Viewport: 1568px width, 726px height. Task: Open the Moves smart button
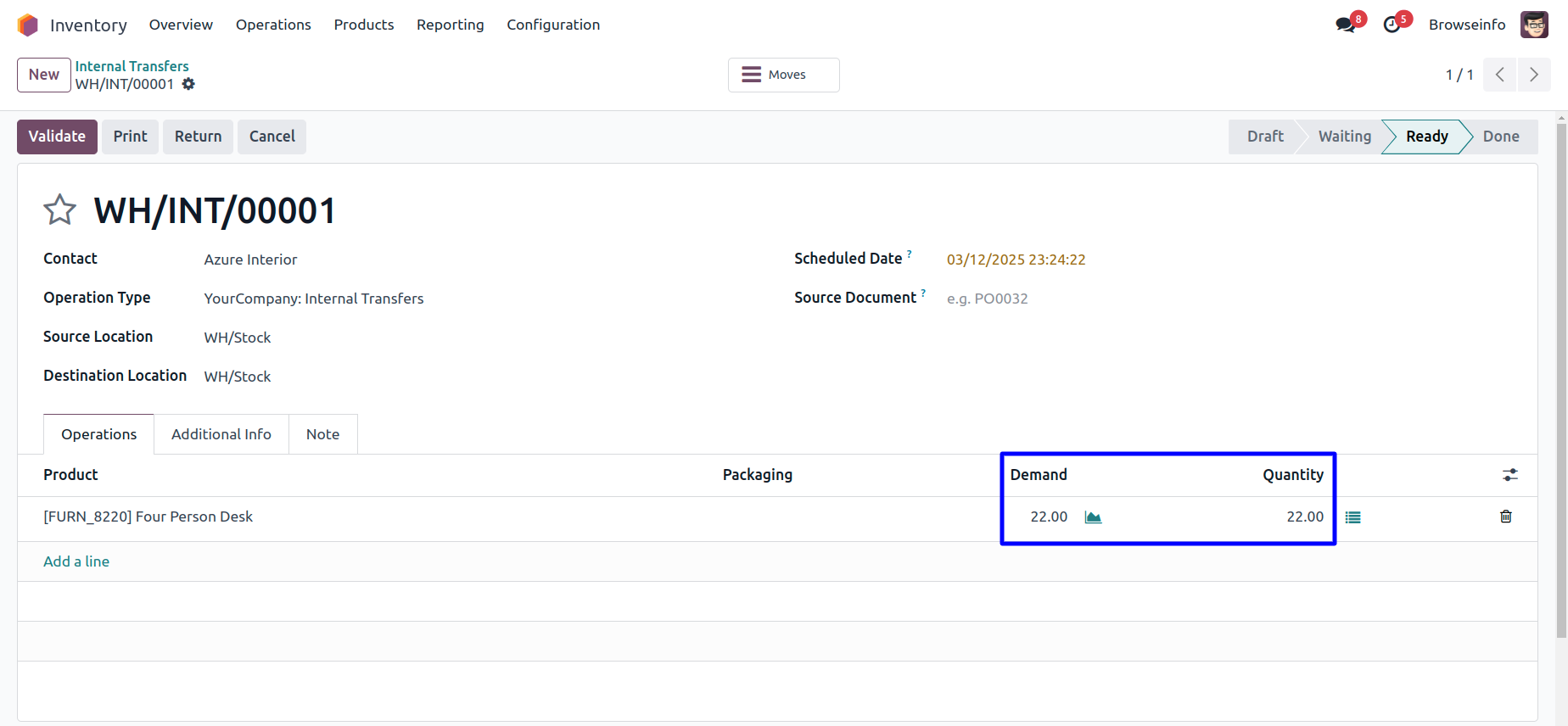tap(783, 75)
